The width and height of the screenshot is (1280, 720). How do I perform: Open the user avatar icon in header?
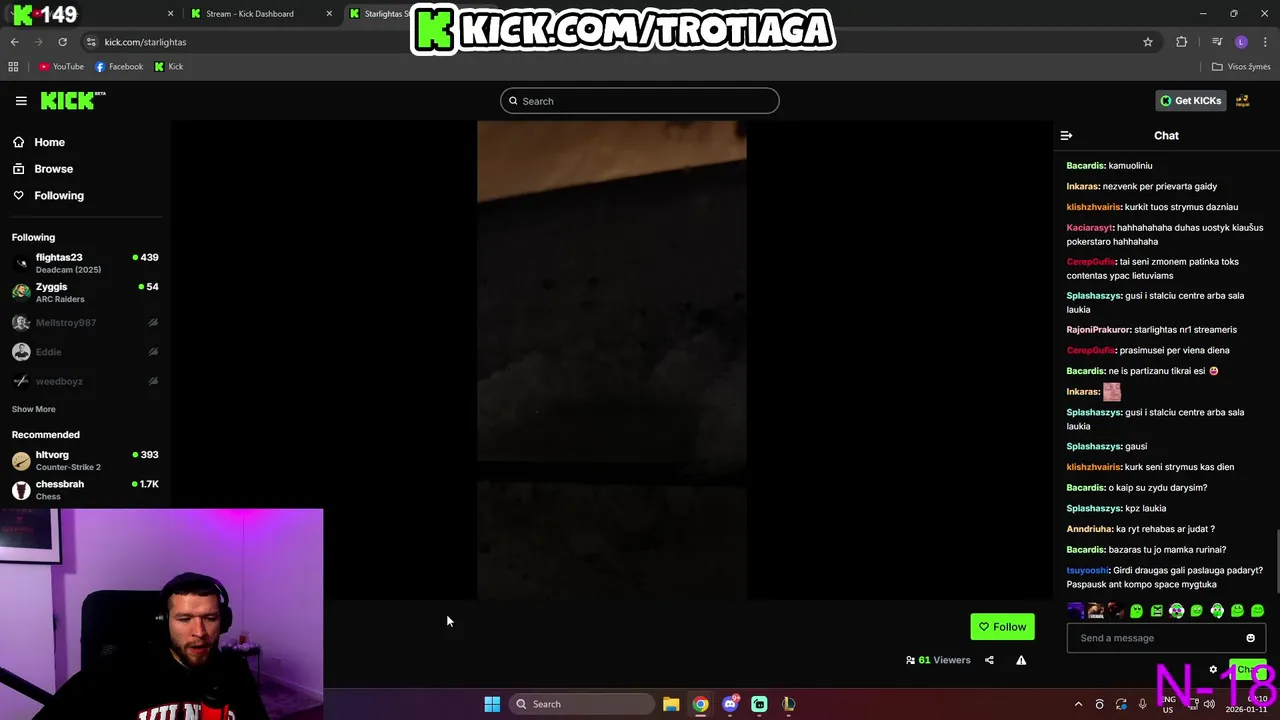[1242, 101]
